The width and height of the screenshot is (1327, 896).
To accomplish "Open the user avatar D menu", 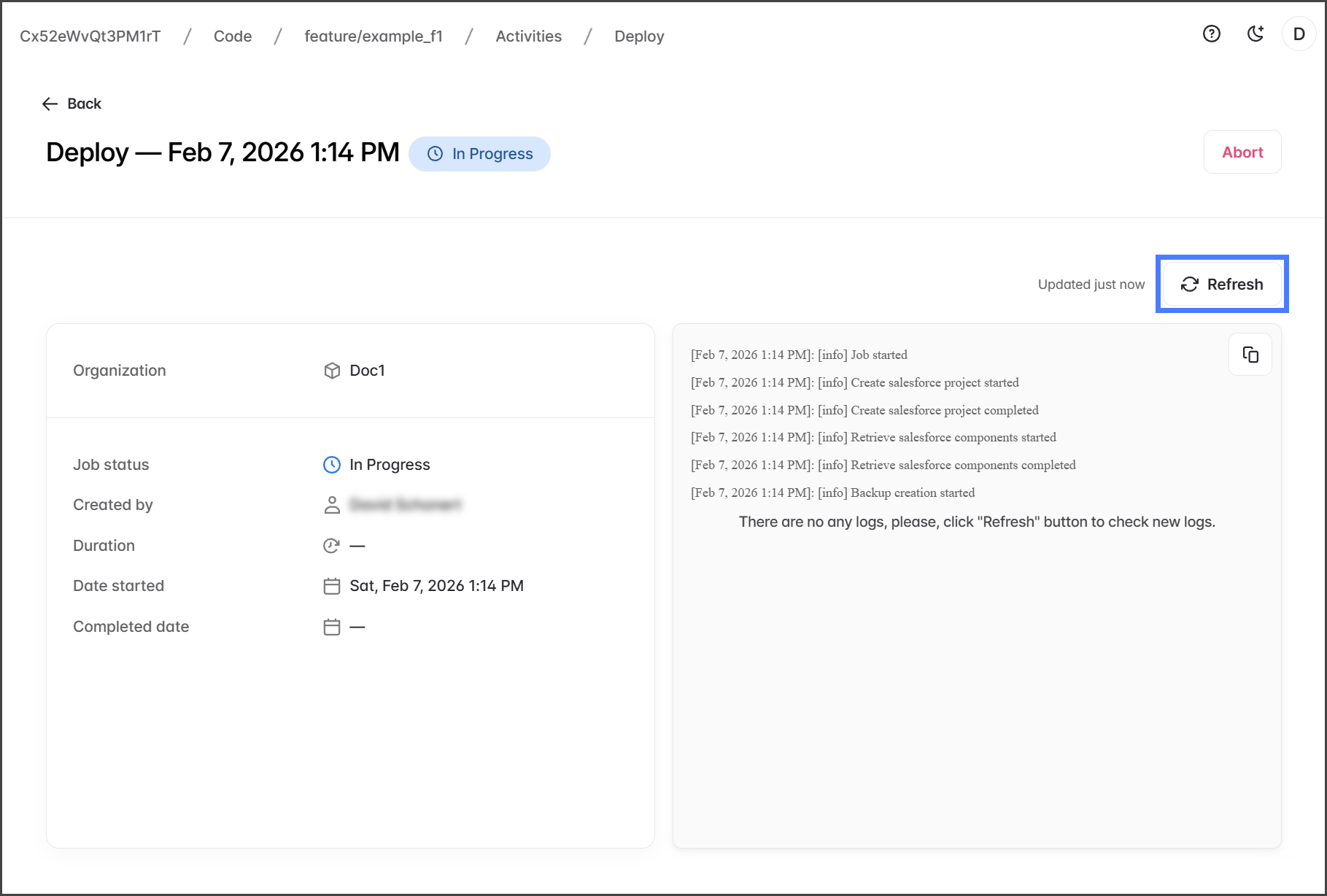I will pos(1299,34).
